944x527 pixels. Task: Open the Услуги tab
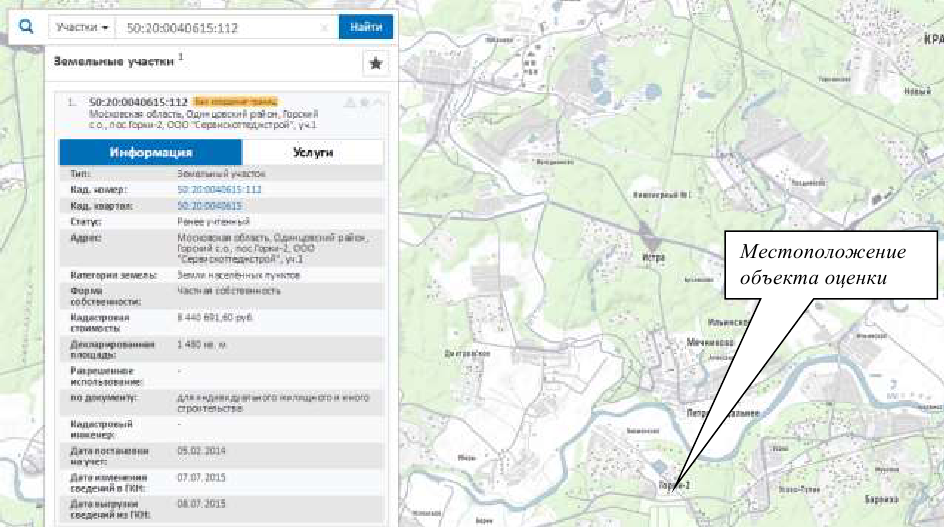tap(313, 152)
